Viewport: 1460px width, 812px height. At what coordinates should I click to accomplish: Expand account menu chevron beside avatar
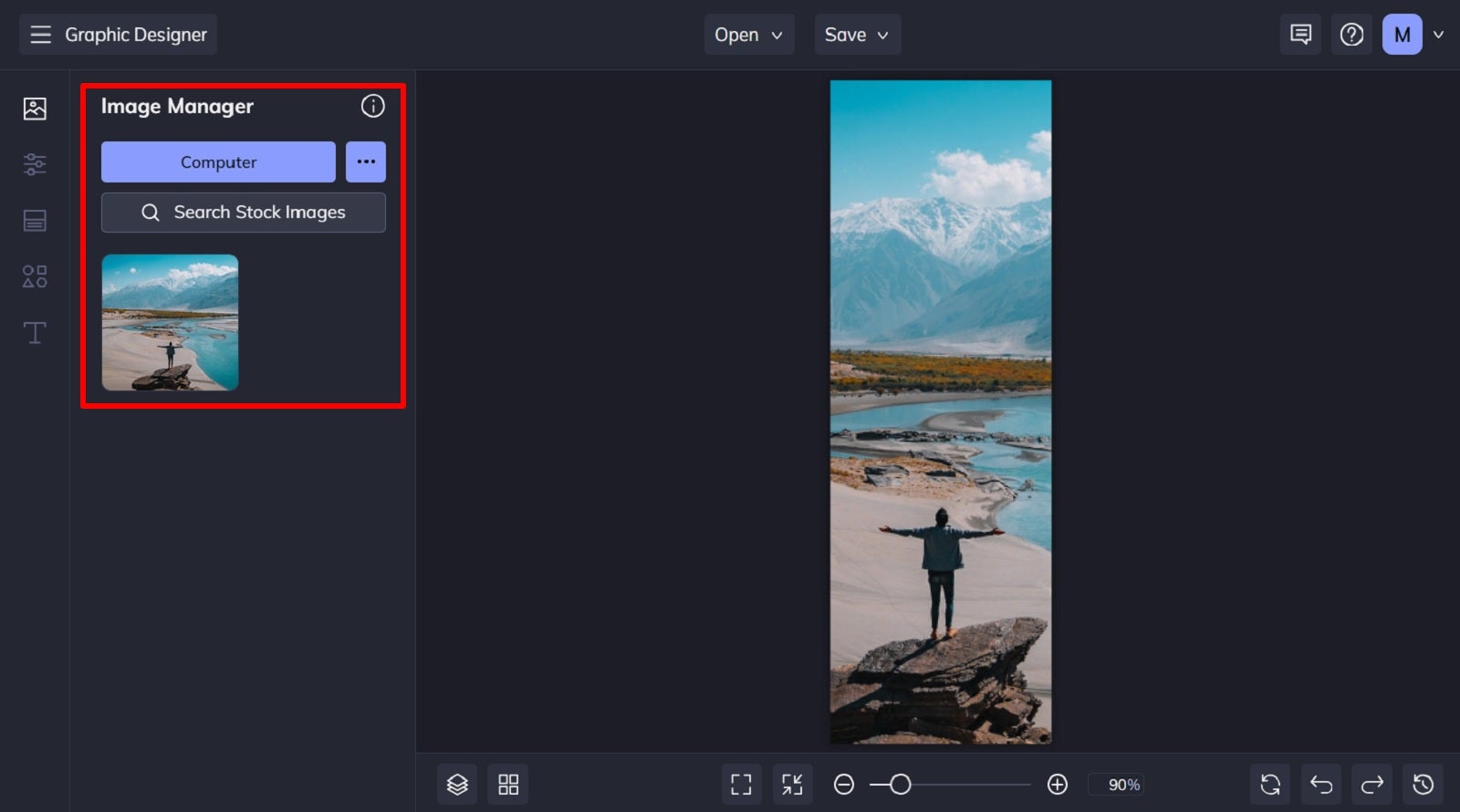[1439, 35]
